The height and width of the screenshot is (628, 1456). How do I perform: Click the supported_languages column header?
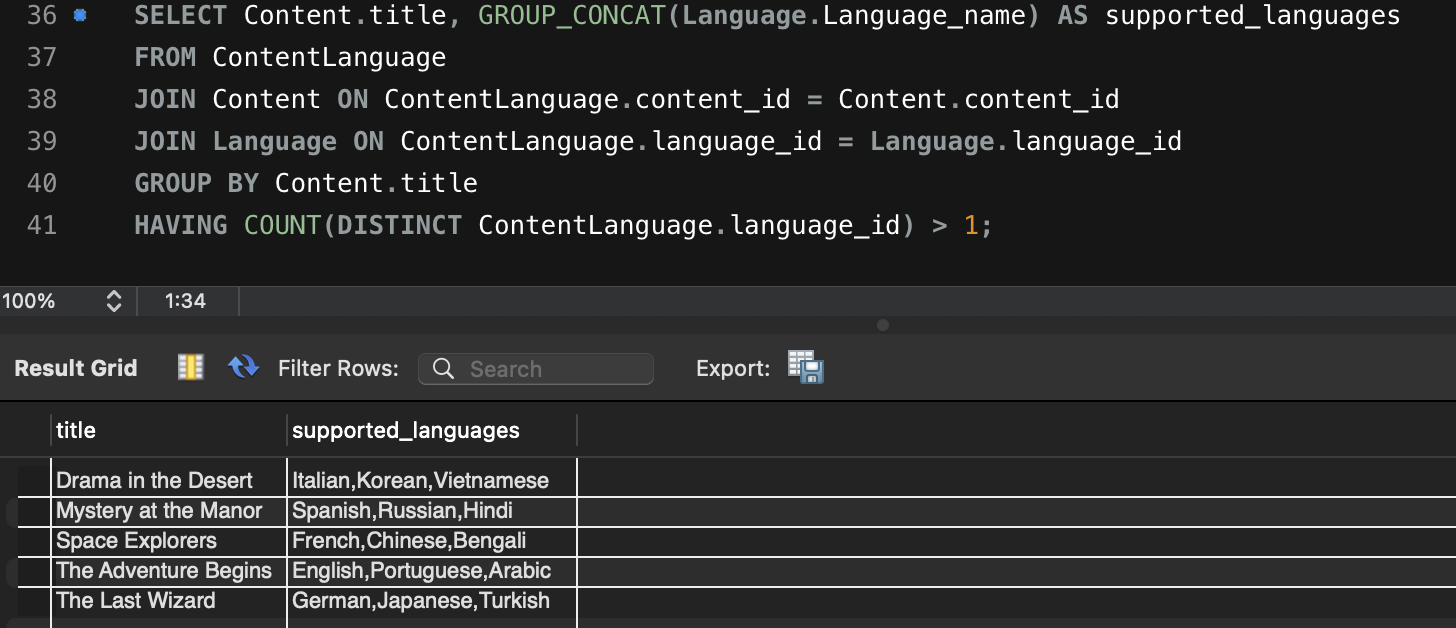406,430
